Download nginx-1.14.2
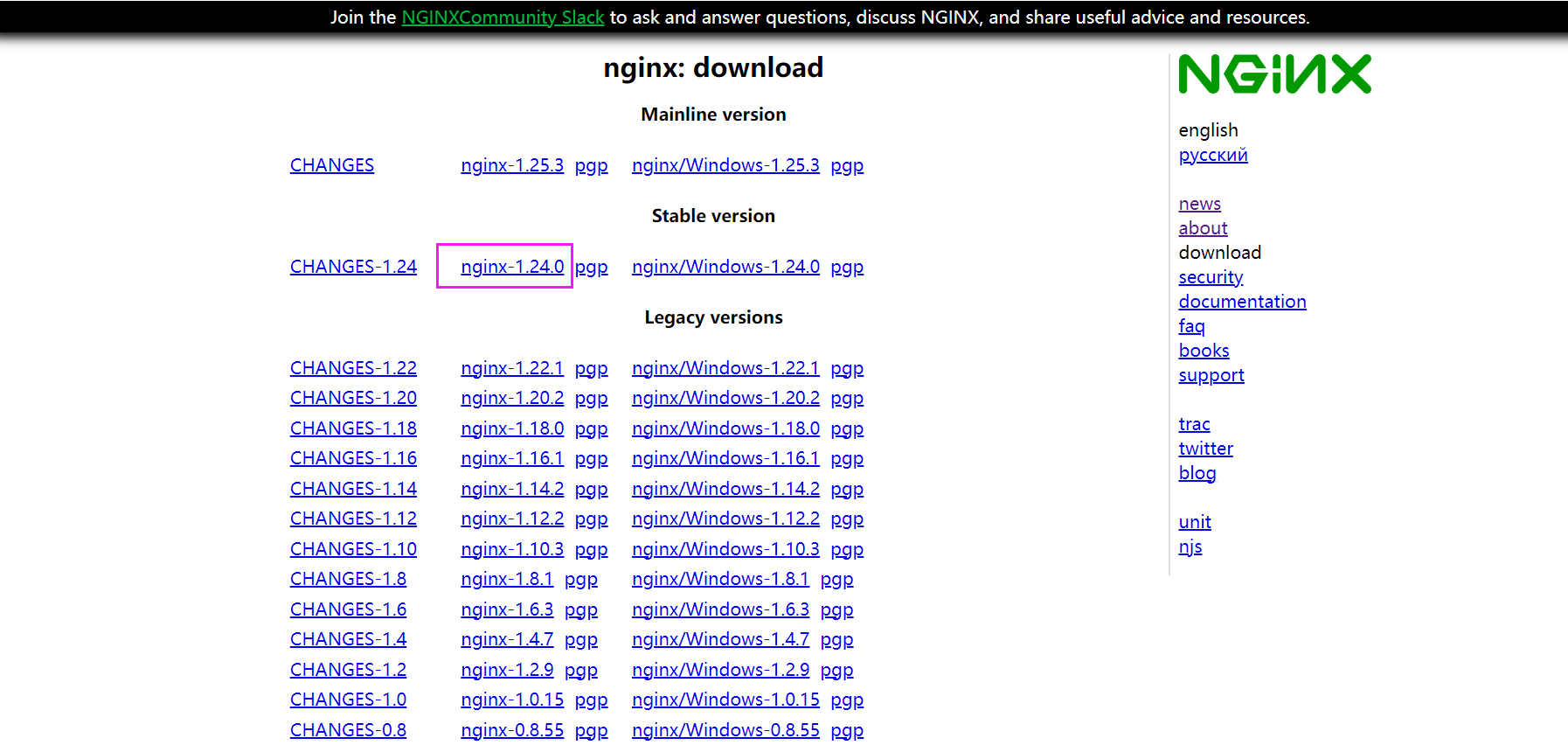 [x=512, y=489]
